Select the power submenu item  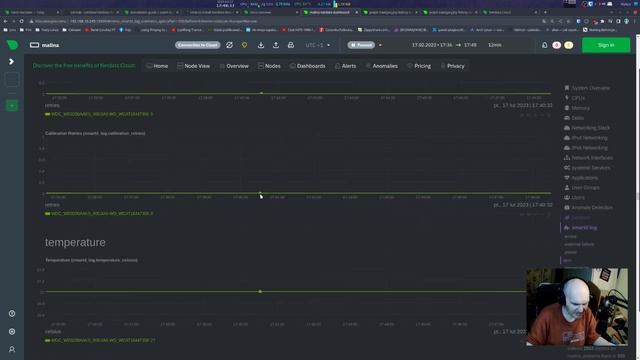click(570, 252)
